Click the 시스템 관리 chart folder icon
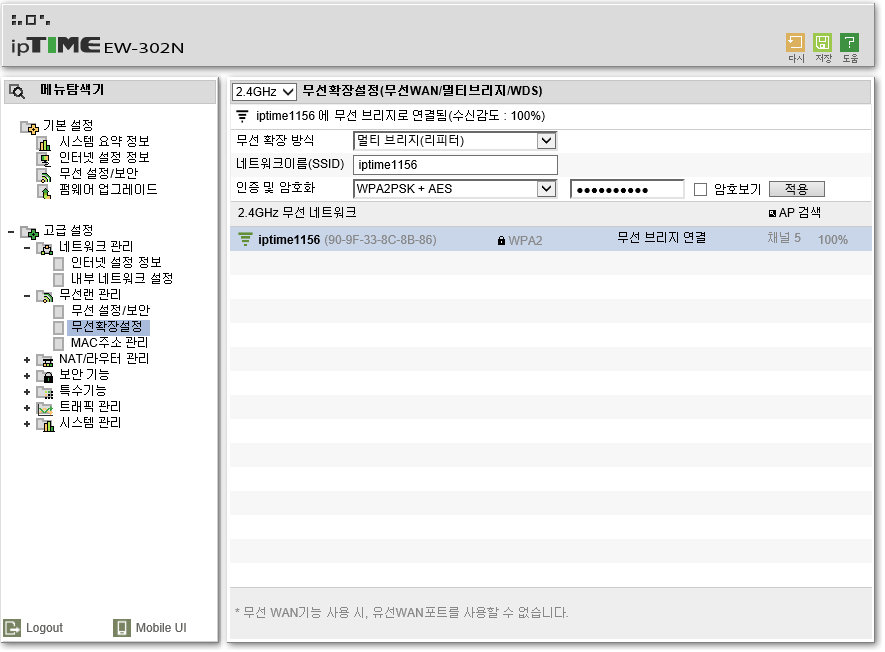 pos(45,424)
